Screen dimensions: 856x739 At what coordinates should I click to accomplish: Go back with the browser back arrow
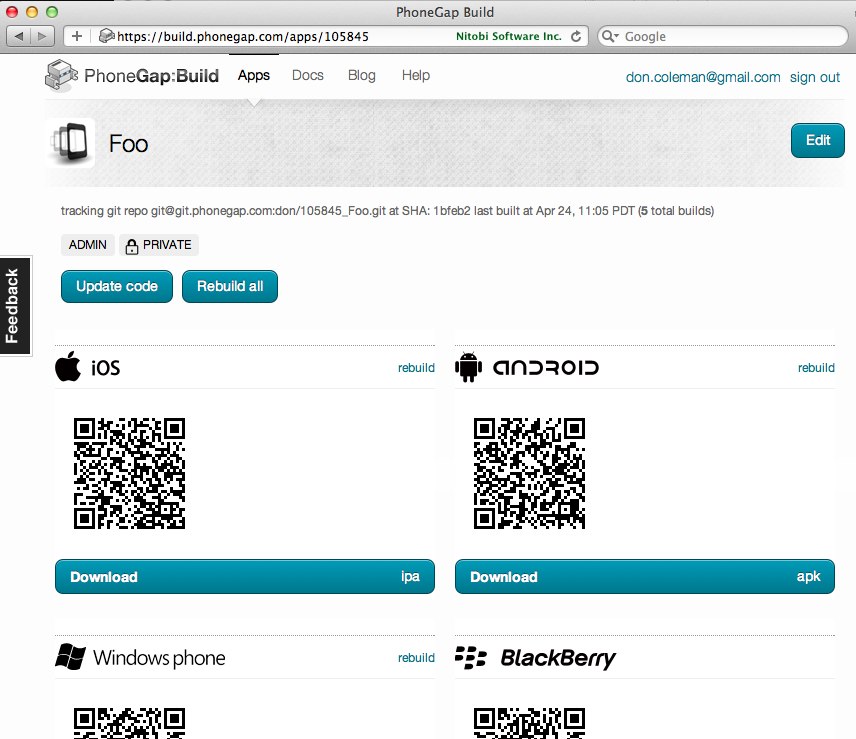click(19, 36)
